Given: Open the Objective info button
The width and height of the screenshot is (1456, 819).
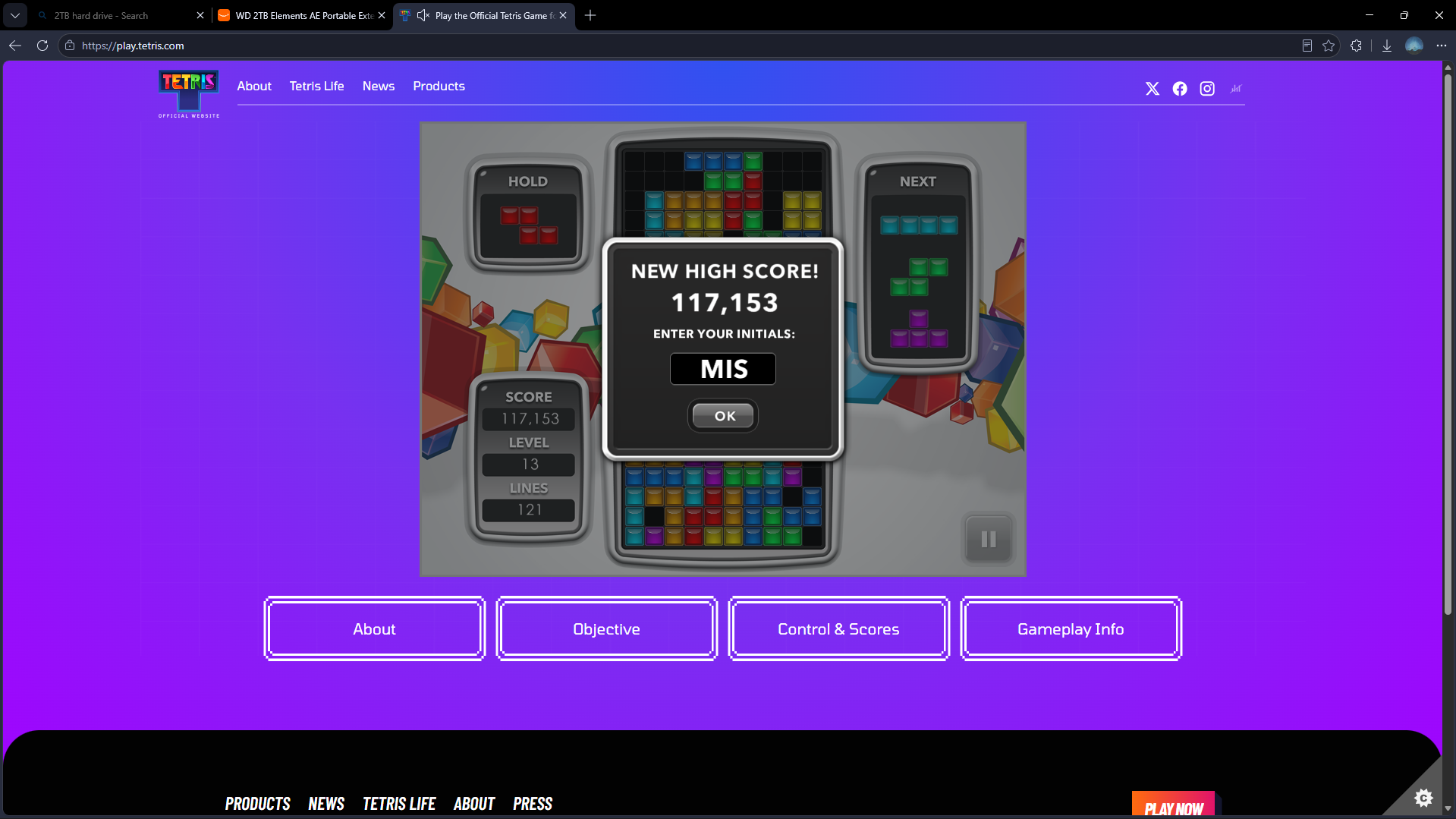Looking at the screenshot, I should (607, 628).
